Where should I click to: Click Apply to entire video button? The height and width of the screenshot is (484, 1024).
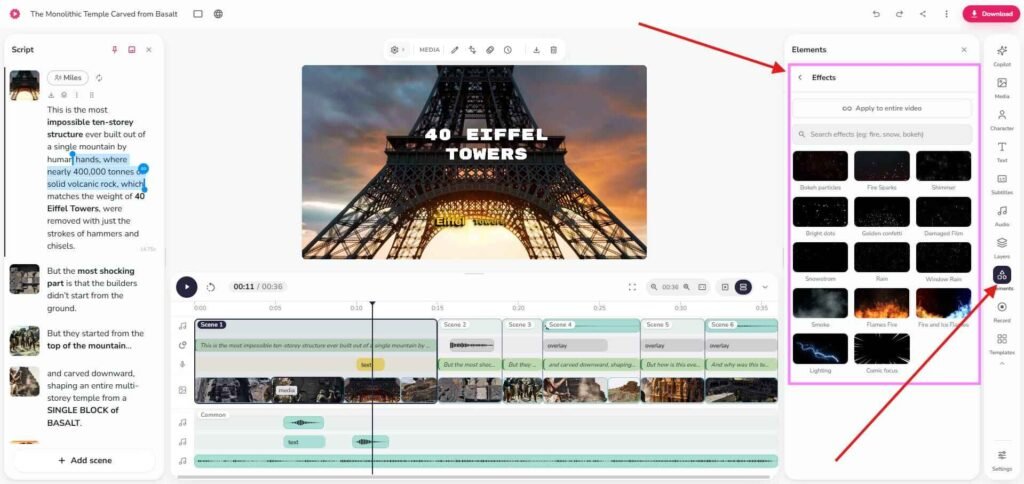[882, 108]
